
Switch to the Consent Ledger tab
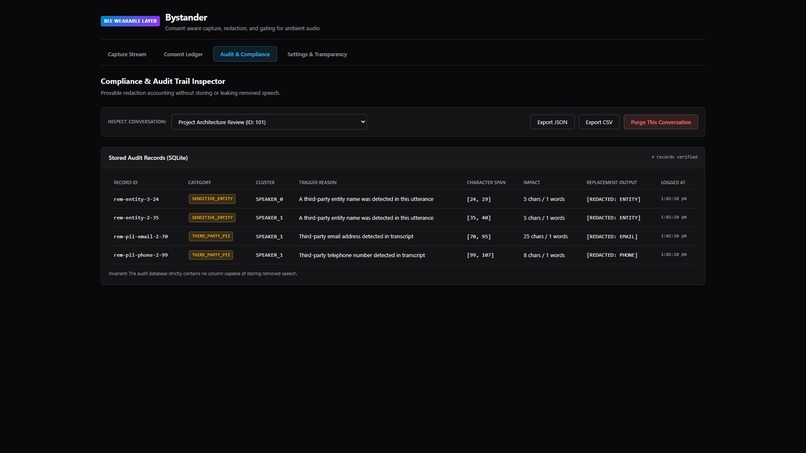point(183,54)
